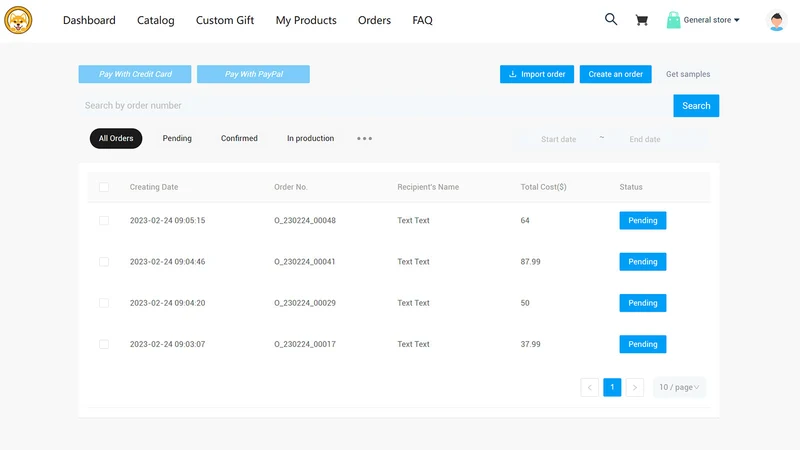The width and height of the screenshot is (800, 450).
Task: Show more order filters via three dots
Action: pyautogui.click(x=364, y=138)
